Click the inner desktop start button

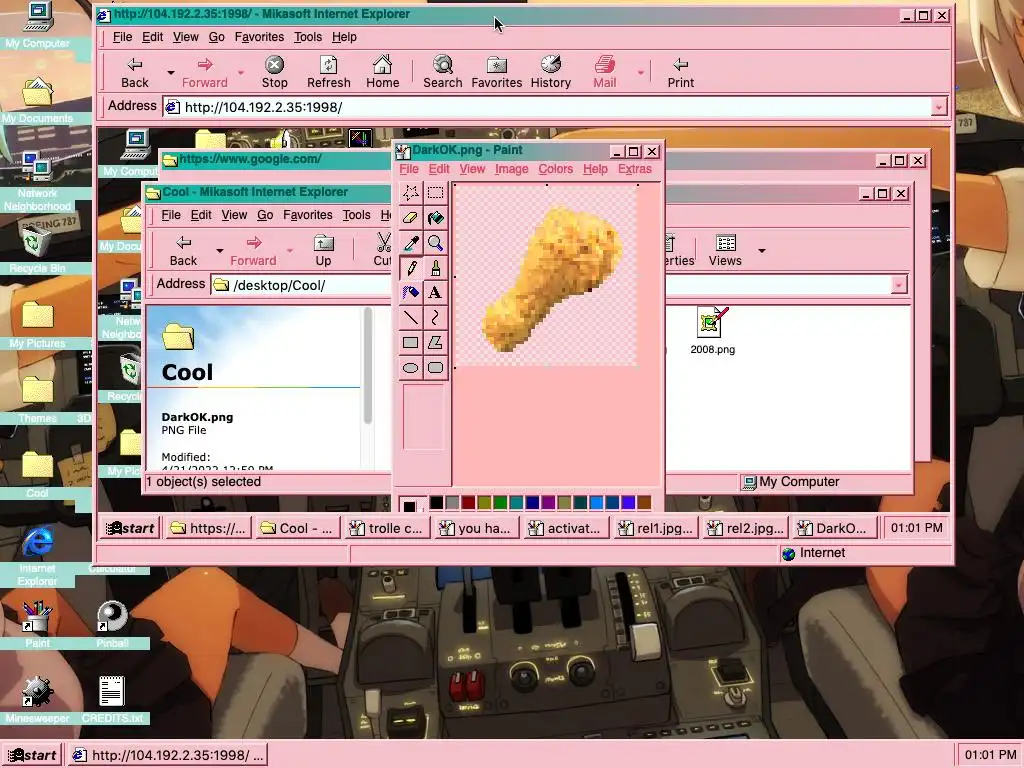click(131, 528)
